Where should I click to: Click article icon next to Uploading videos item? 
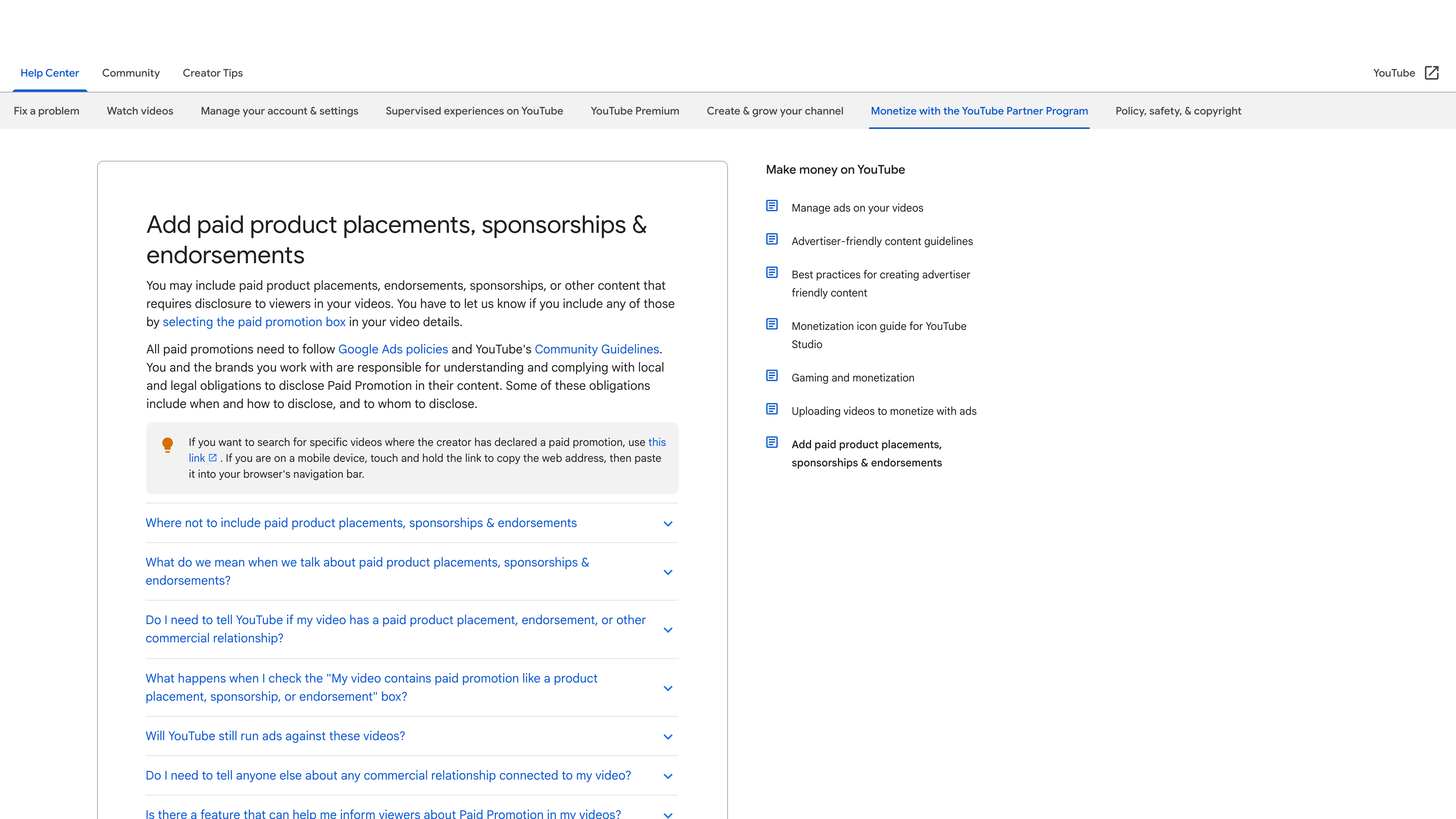point(772,409)
